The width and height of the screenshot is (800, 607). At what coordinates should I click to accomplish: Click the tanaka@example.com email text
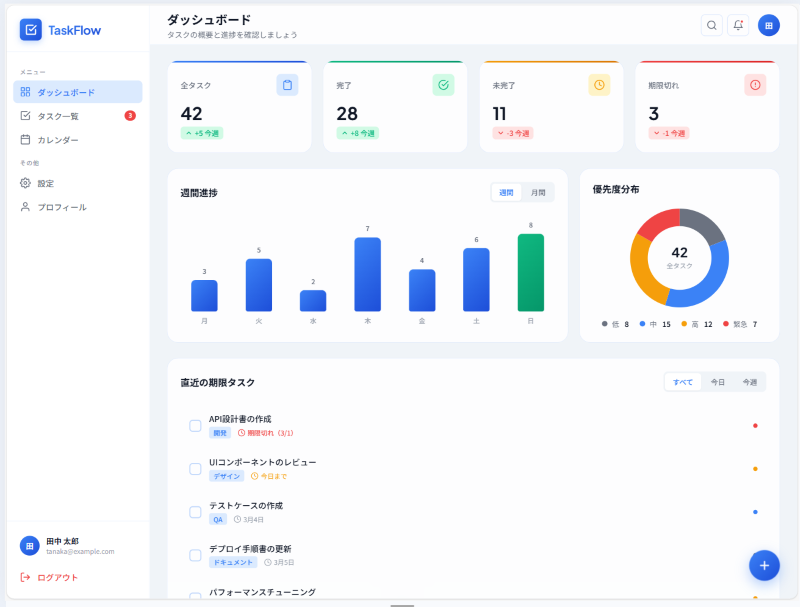(80, 551)
